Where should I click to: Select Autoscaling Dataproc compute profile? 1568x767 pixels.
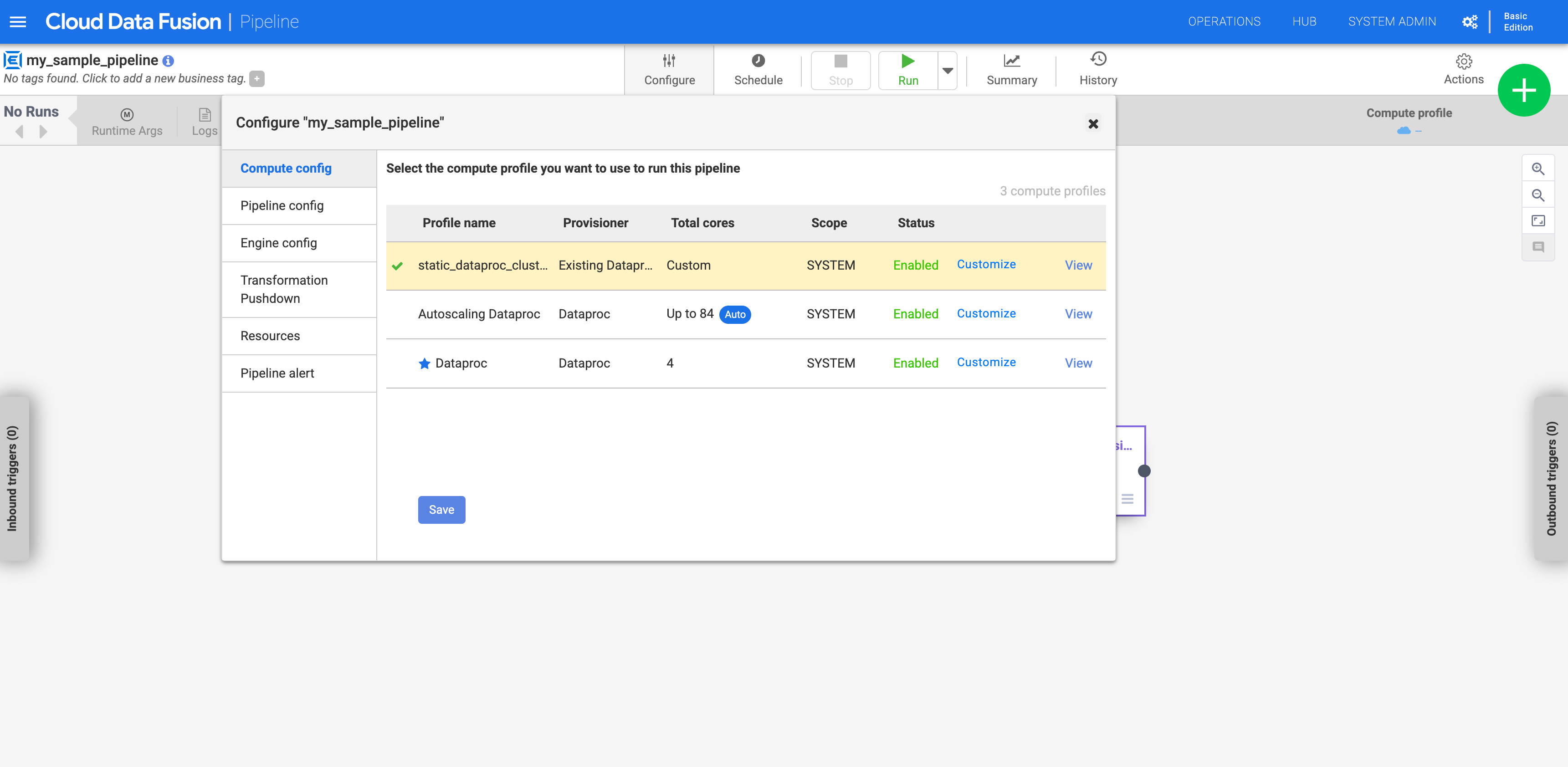click(x=479, y=314)
